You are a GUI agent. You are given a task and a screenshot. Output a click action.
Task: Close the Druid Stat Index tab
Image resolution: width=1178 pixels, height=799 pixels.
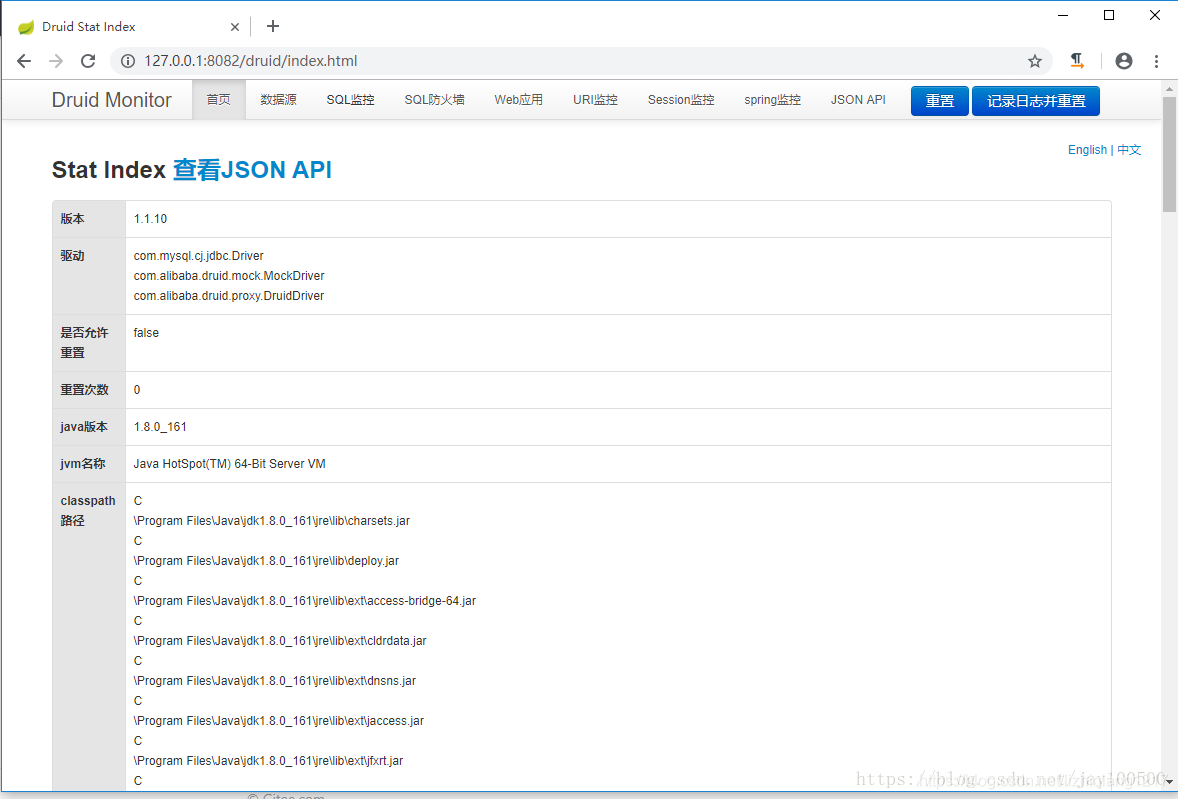tap(234, 27)
